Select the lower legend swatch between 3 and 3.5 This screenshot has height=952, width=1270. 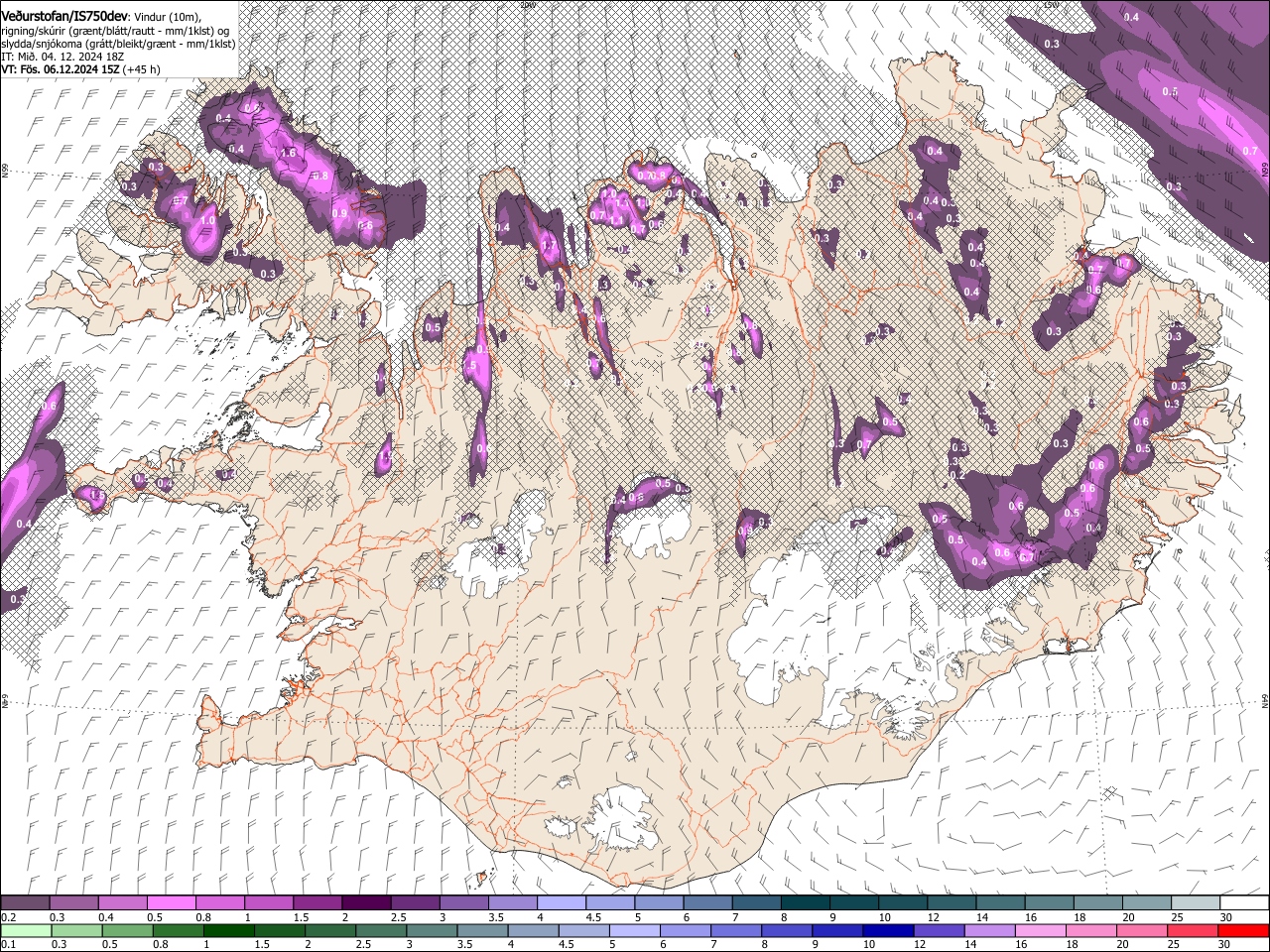click(x=433, y=930)
